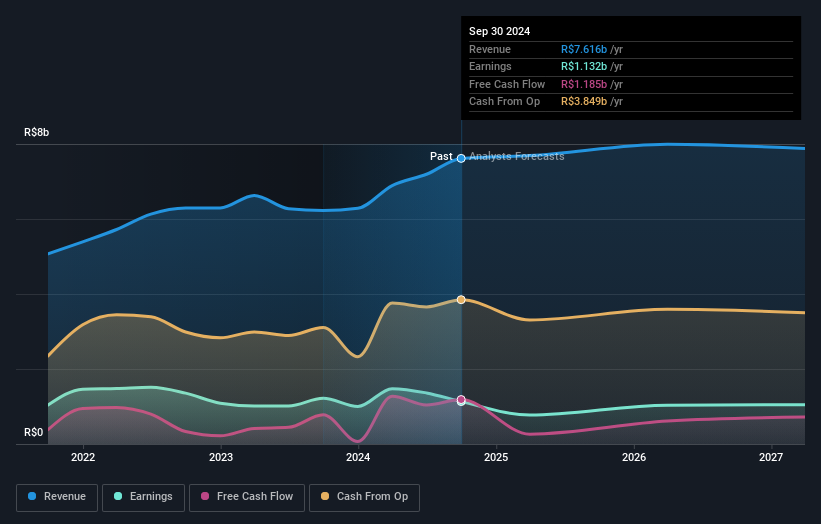Viewport: 821px width, 524px height.
Task: Click the 2024 x-axis label
Action: (358, 458)
